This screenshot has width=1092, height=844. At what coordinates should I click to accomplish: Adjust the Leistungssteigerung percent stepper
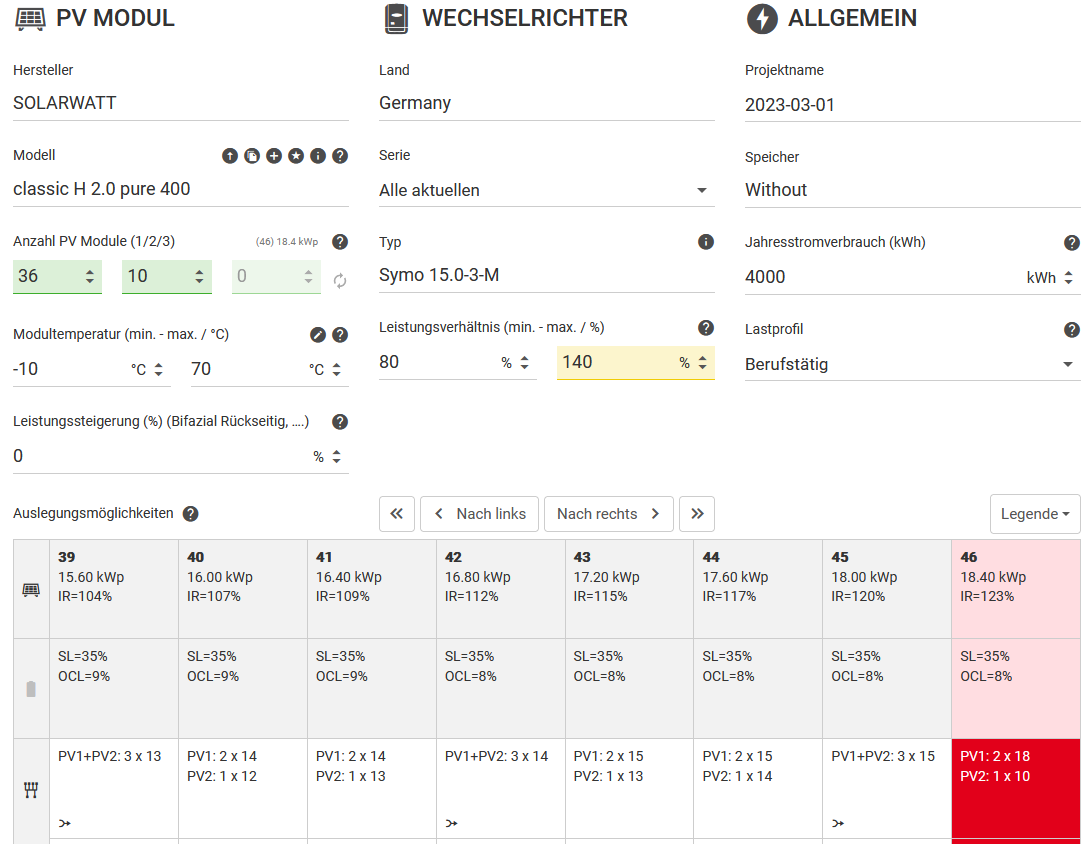tap(336, 456)
